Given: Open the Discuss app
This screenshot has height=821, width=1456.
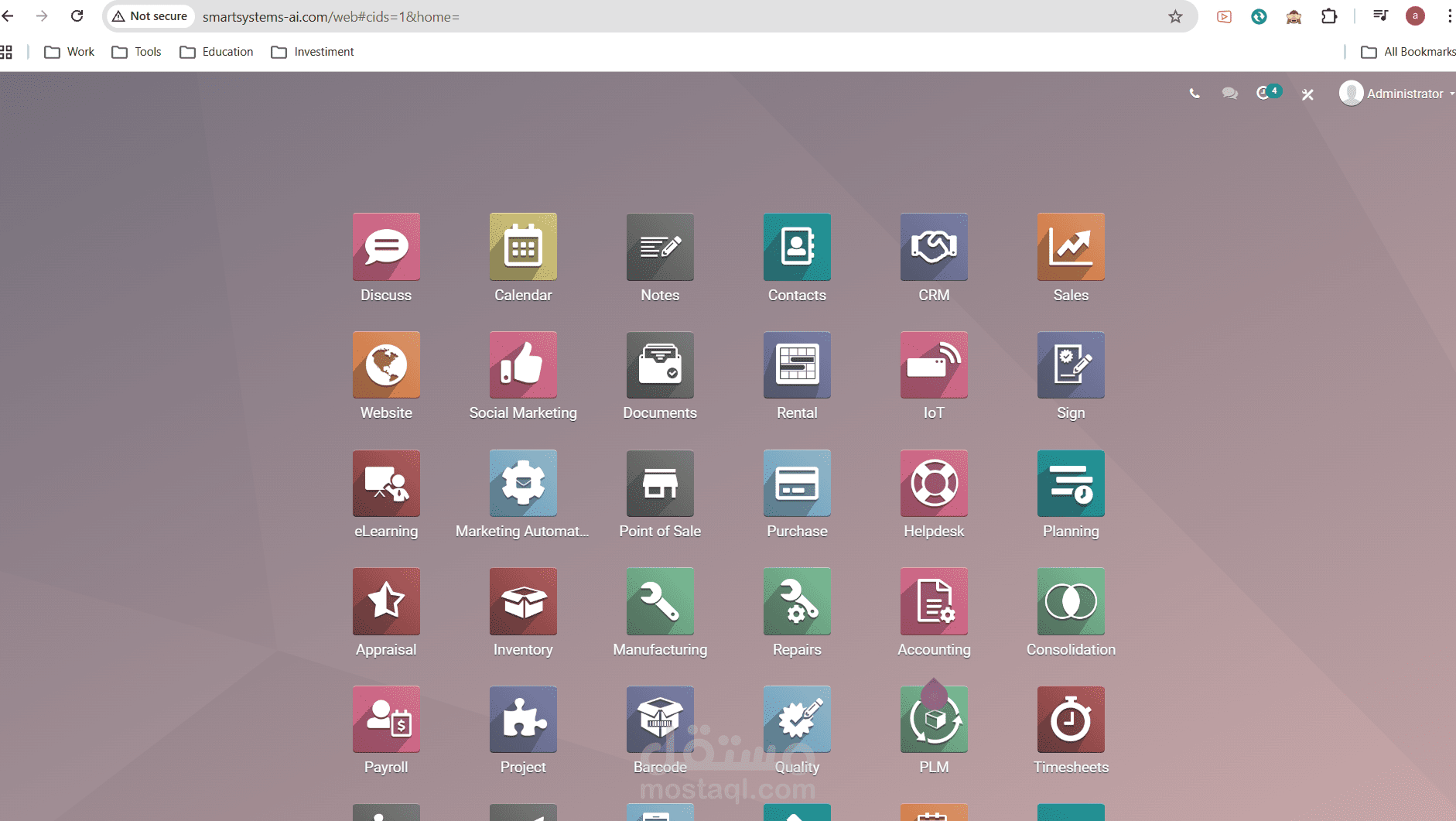Looking at the screenshot, I should [x=386, y=247].
